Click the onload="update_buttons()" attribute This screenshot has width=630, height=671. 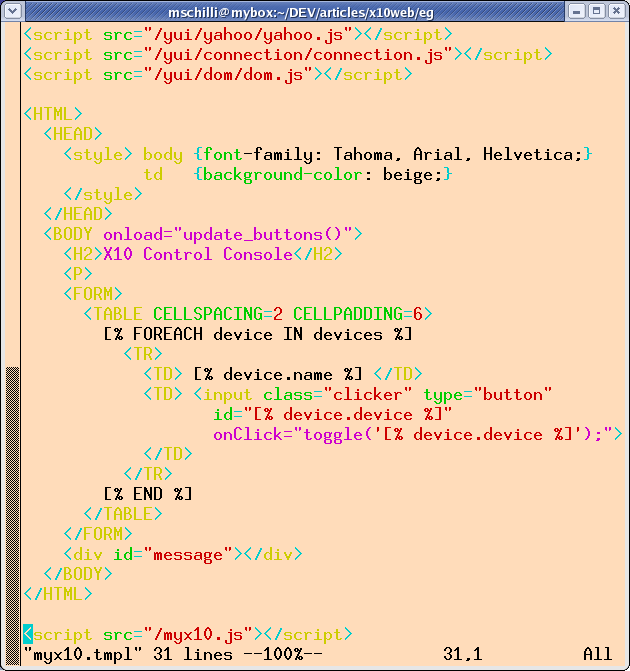228,235
